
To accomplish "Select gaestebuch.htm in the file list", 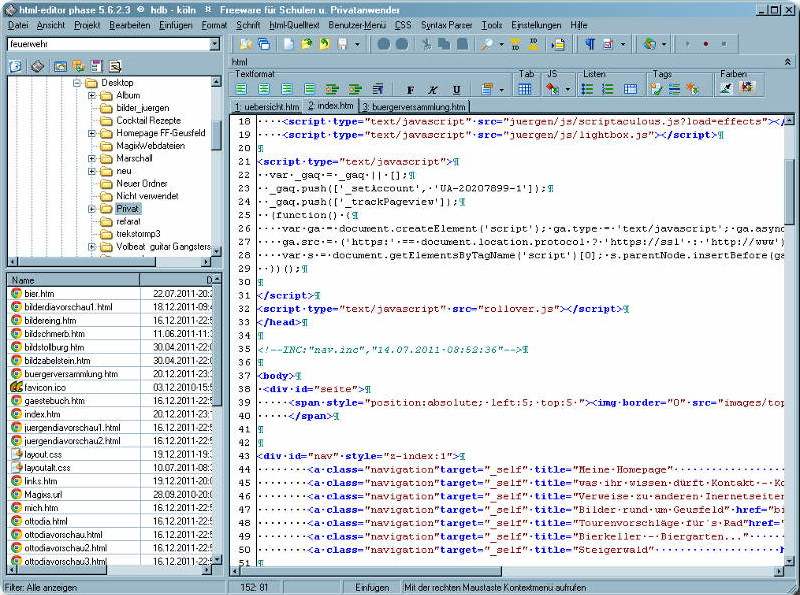I will (x=54, y=401).
